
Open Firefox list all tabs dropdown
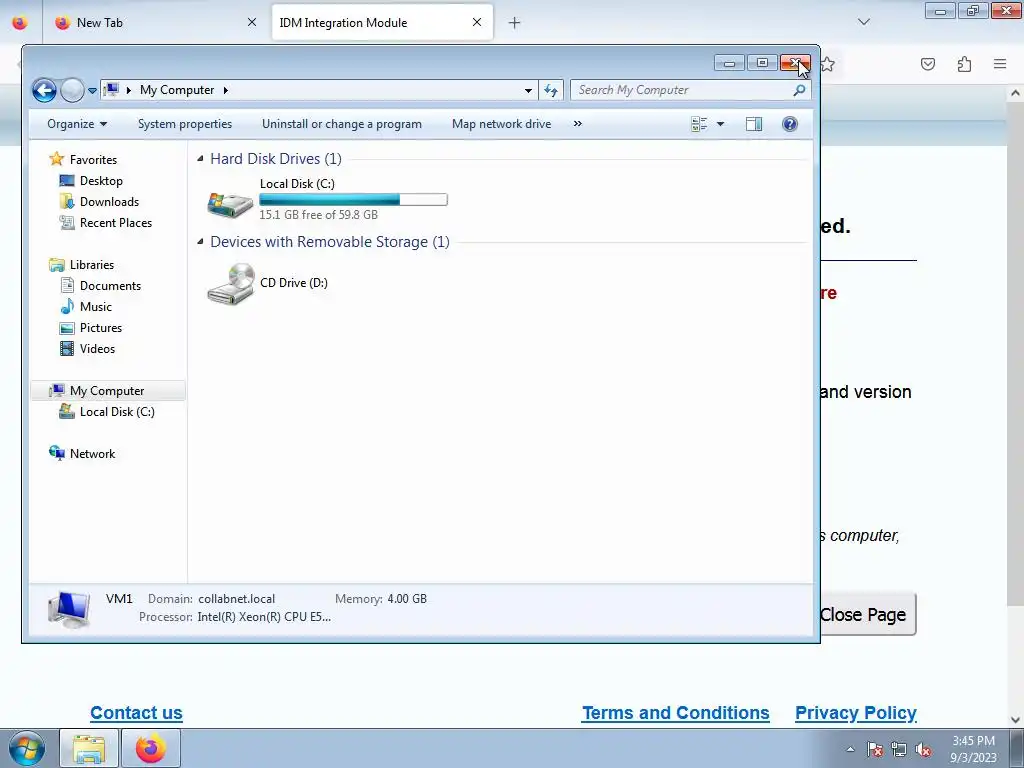[x=864, y=22]
